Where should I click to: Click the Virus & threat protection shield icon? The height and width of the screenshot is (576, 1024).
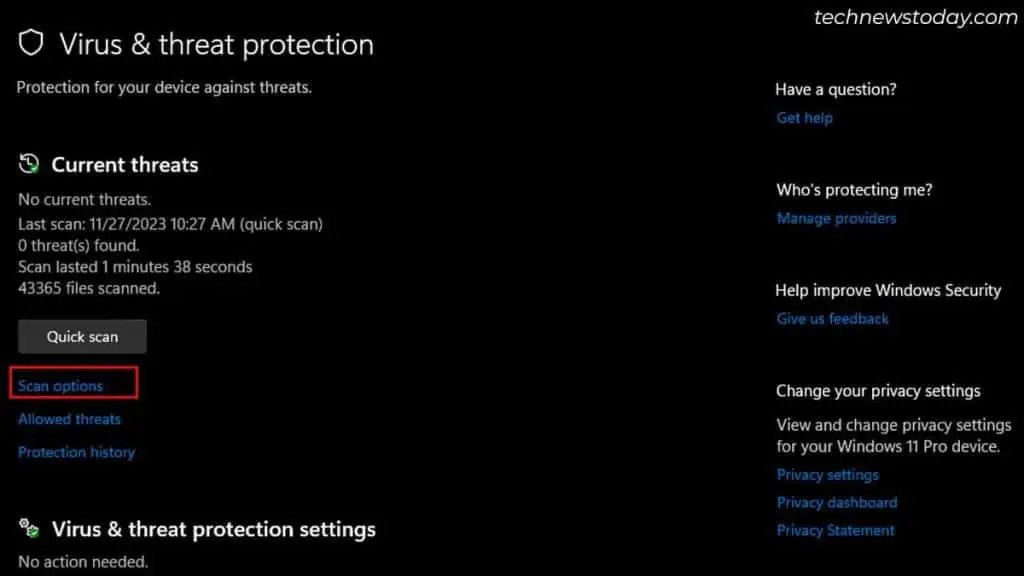point(31,44)
